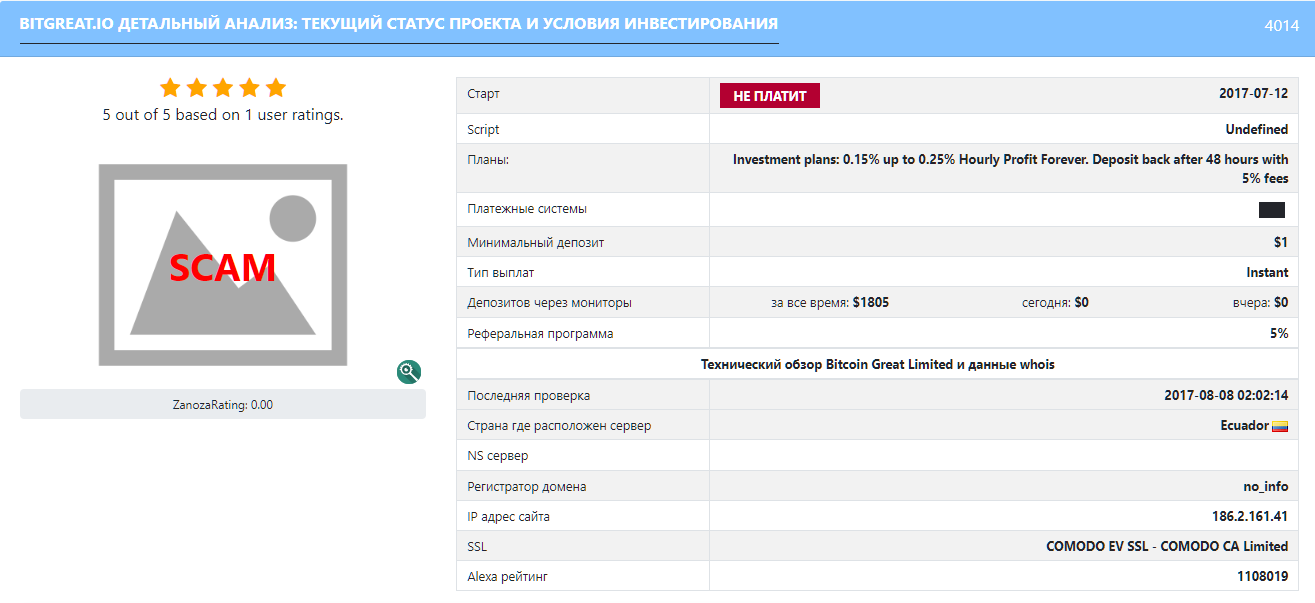The width and height of the screenshot is (1315, 603).
Task: Click the magnifier zoom icon under the thumbnail
Action: click(409, 372)
